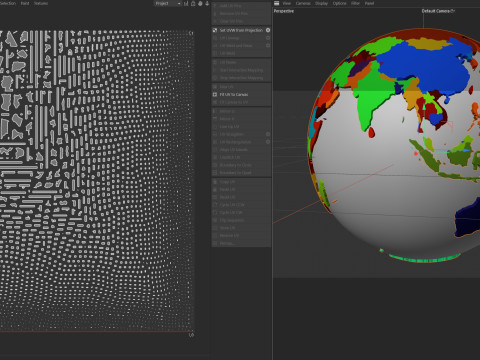Open the Textures menu in UV editor
This screenshot has width=480, height=360.
tap(41, 3)
